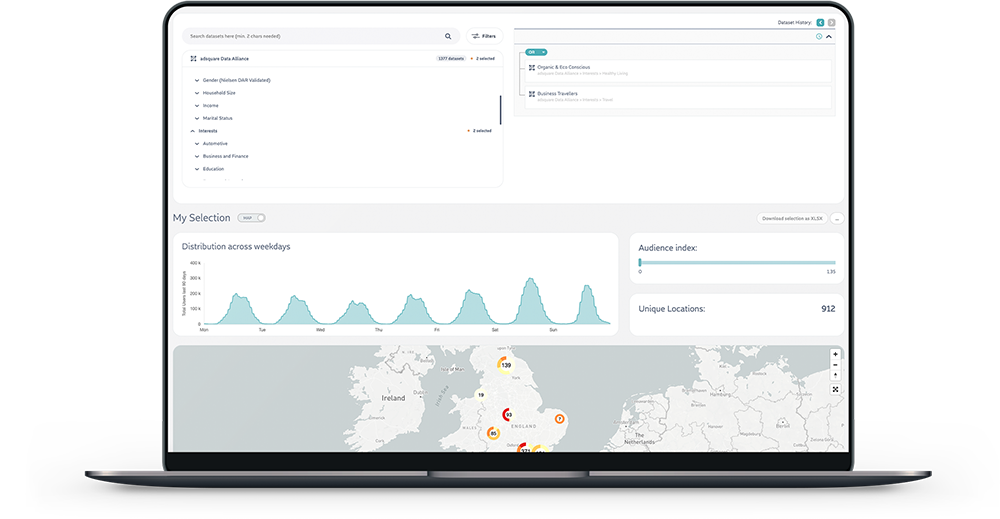Focus the dataset search field
Image resolution: width=1000 pixels, height=519 pixels.
(321, 36)
